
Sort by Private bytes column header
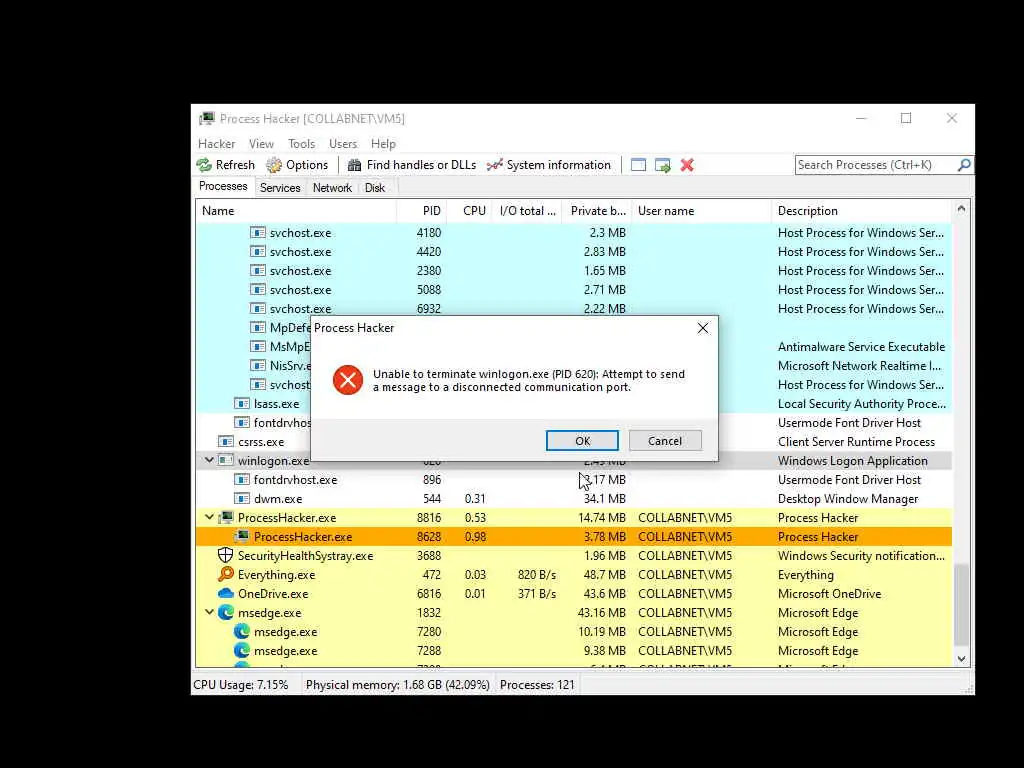tap(597, 211)
